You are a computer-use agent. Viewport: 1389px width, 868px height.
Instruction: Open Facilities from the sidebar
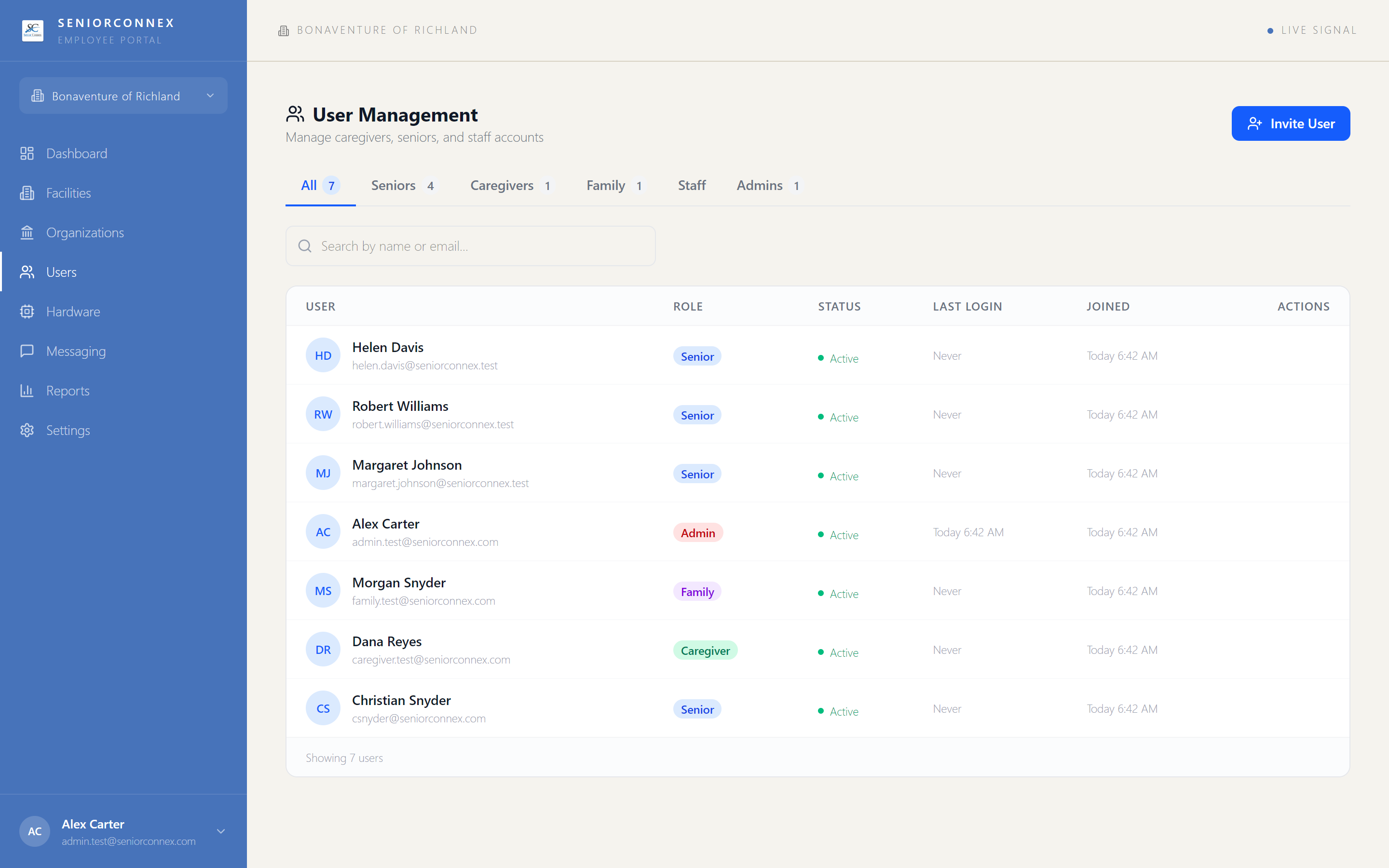click(x=123, y=193)
